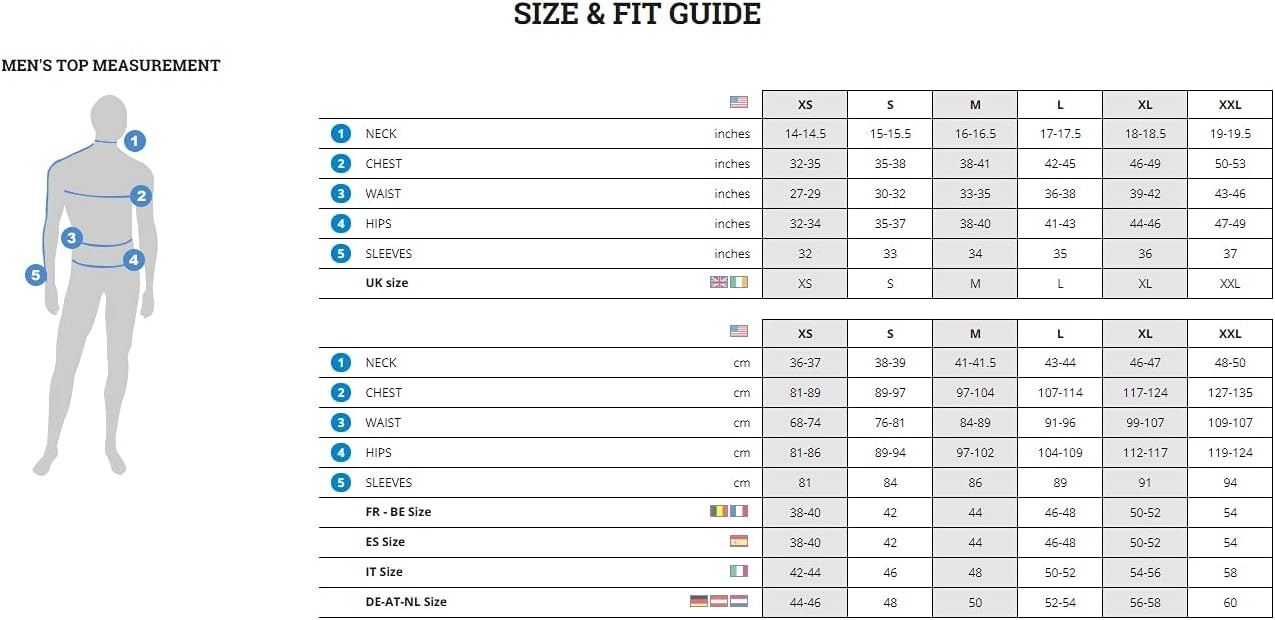Viewport: 1275px width, 620px height.
Task: Click the number 1 neck marker on the mannequin
Action: 135,141
